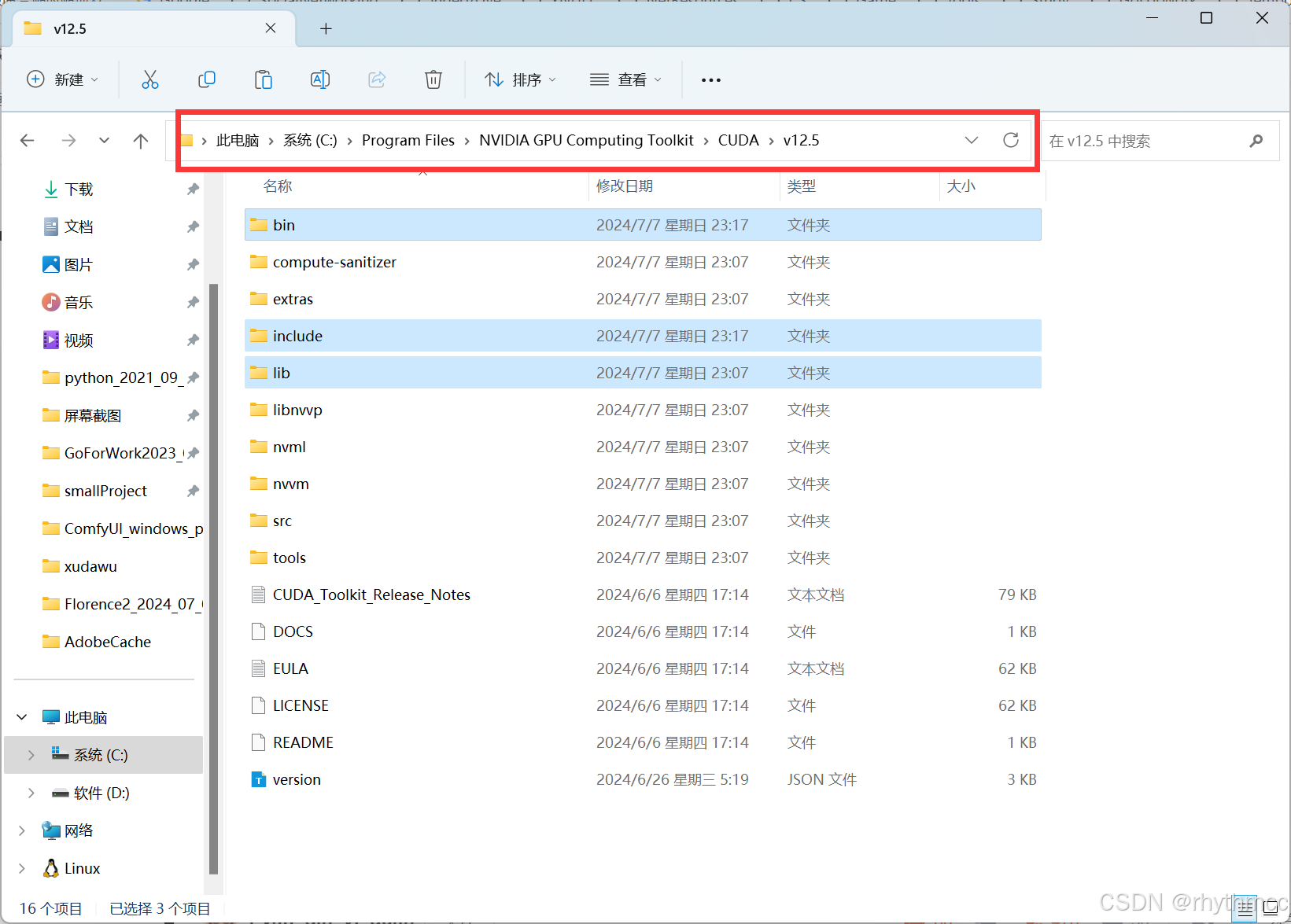Click the sidebar vertical scrollbar
Screen dimensions: 1291x924
pos(213,579)
